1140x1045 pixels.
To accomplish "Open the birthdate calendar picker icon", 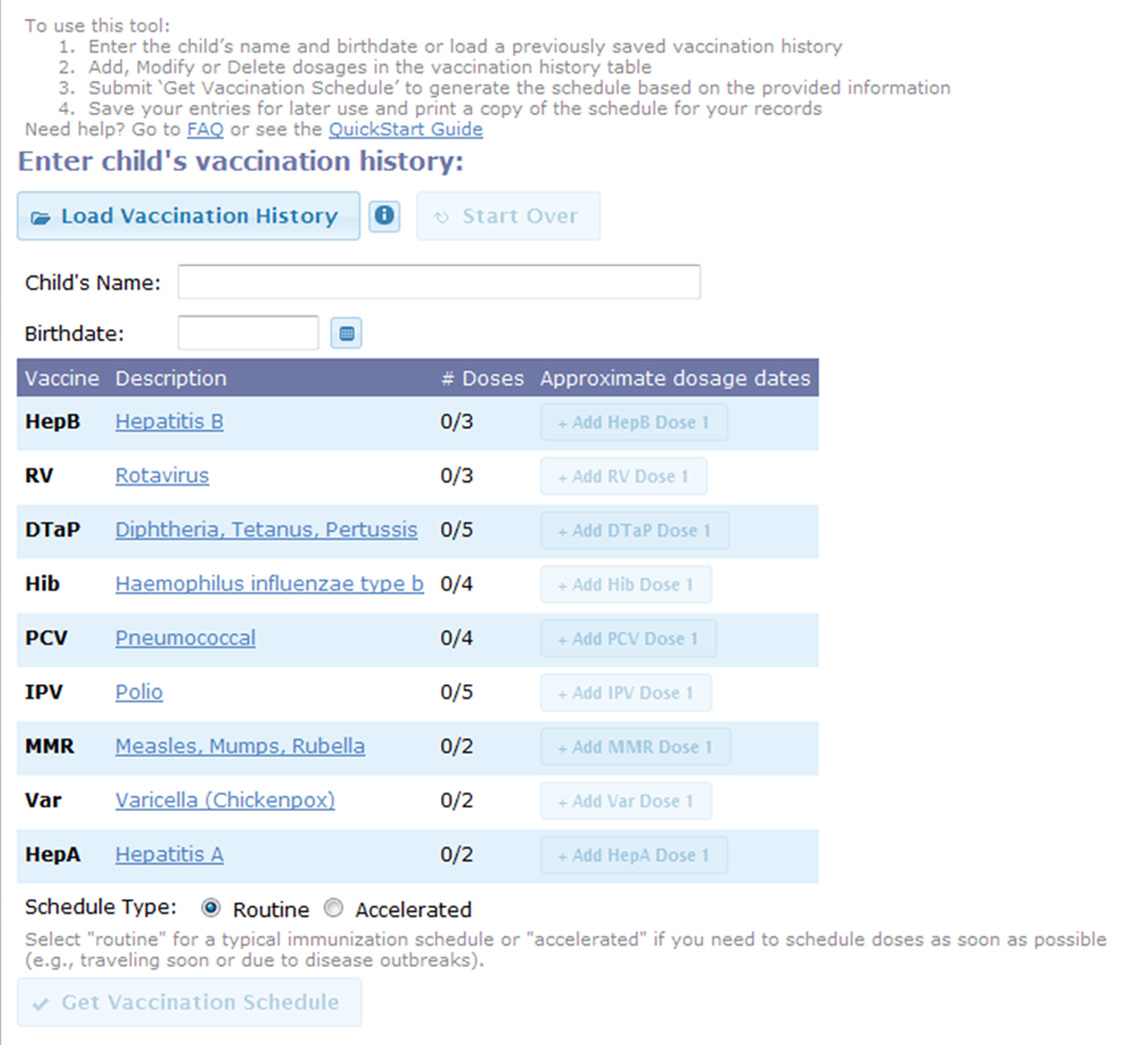I will point(346,334).
